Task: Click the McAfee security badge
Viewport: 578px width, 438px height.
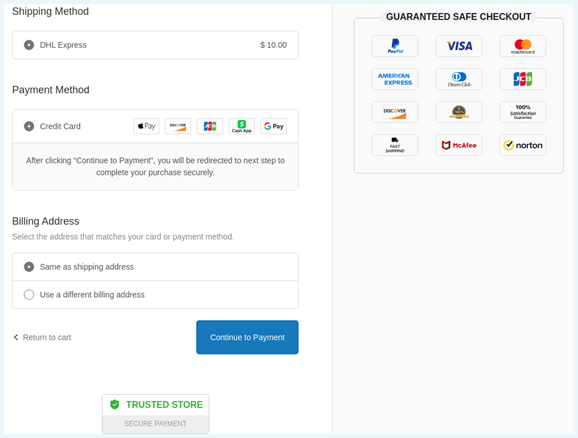Action: (x=459, y=145)
